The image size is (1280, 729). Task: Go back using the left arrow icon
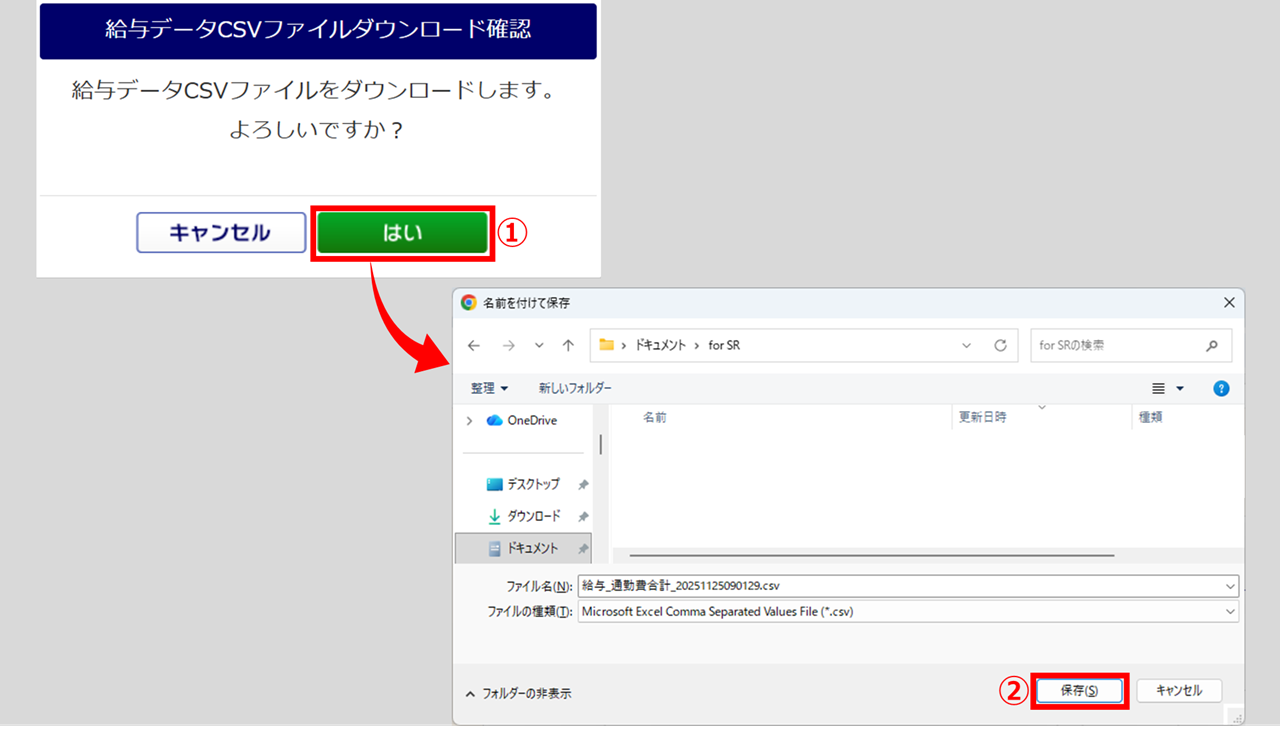(474, 345)
